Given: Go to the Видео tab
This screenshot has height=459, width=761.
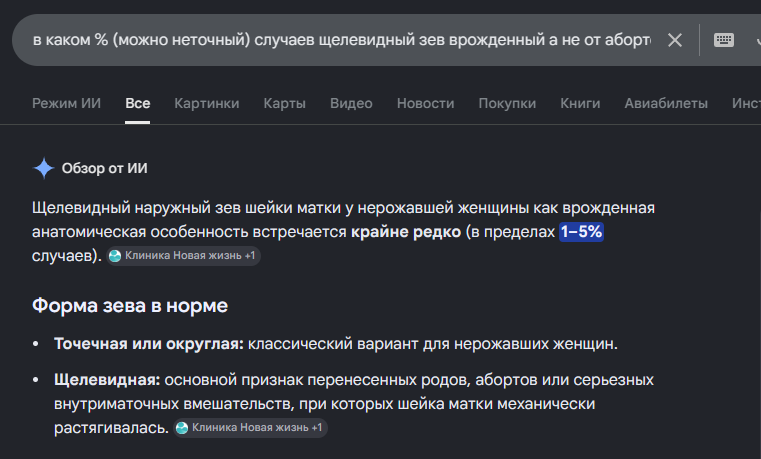Looking at the screenshot, I should click(351, 103).
